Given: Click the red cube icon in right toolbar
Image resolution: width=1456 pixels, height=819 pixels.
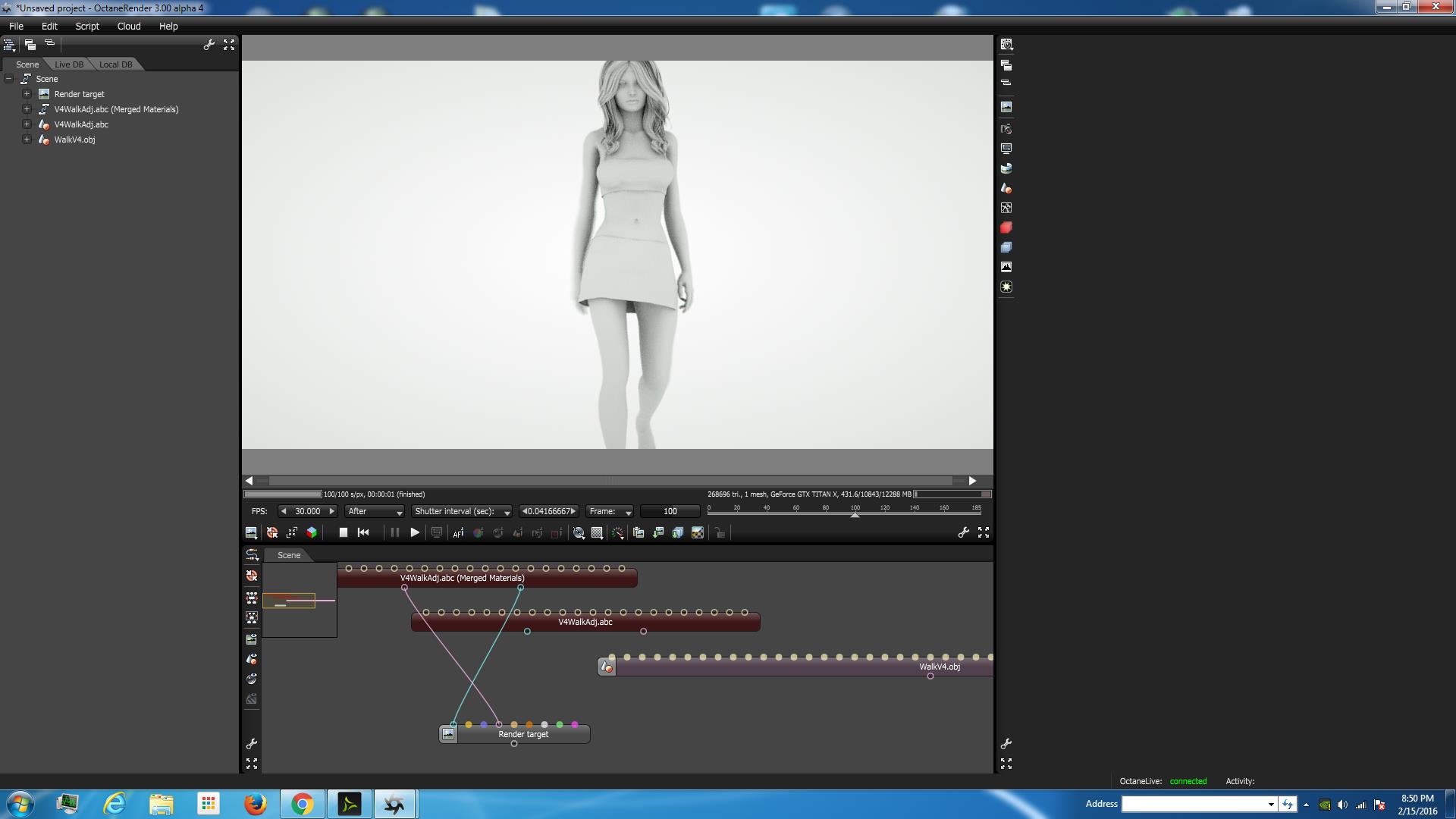Looking at the screenshot, I should (1006, 227).
